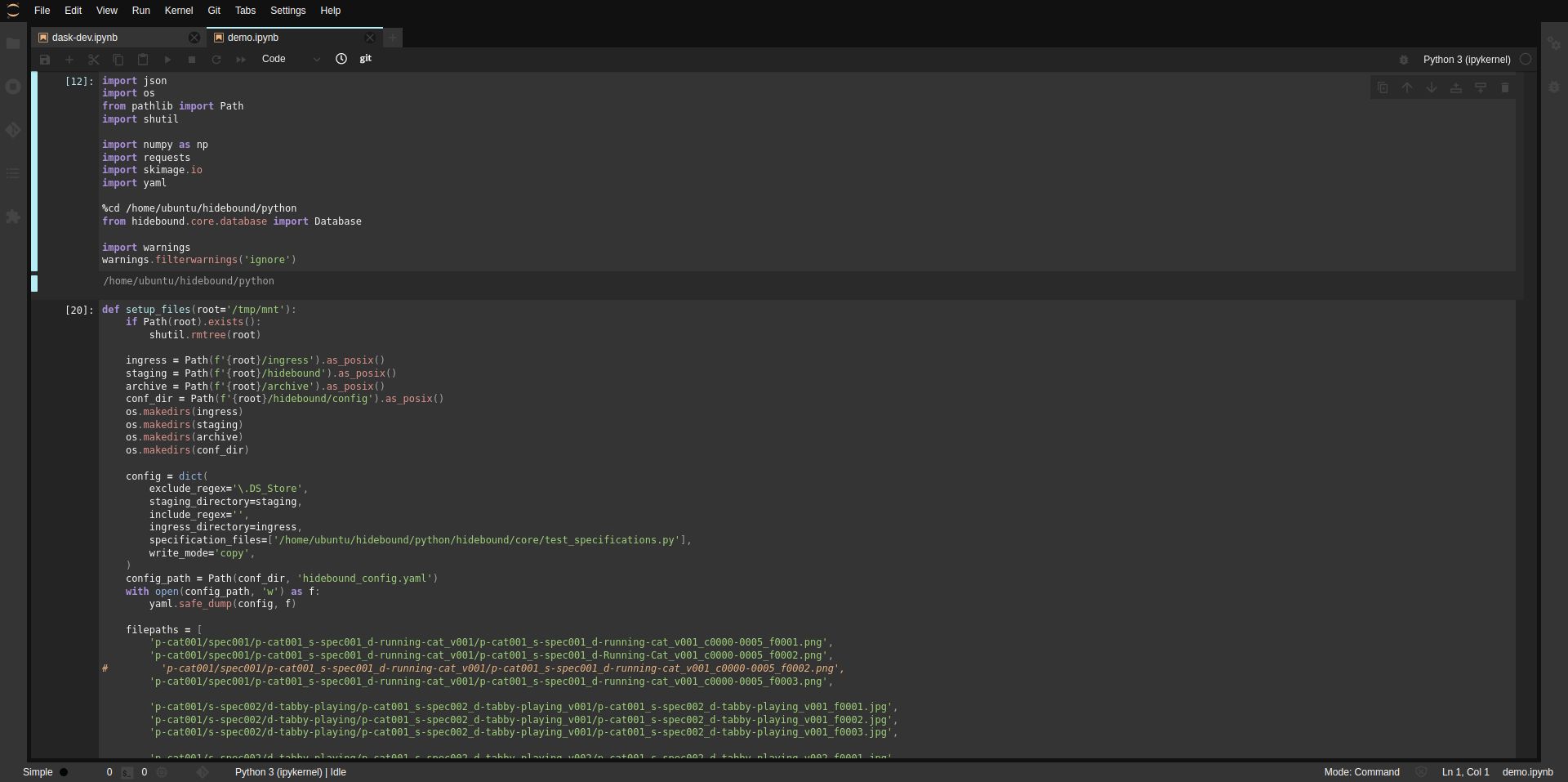This screenshot has width=1568, height=782.
Task: Open the Debugger panel in right sidebar
Action: pyautogui.click(x=1554, y=87)
